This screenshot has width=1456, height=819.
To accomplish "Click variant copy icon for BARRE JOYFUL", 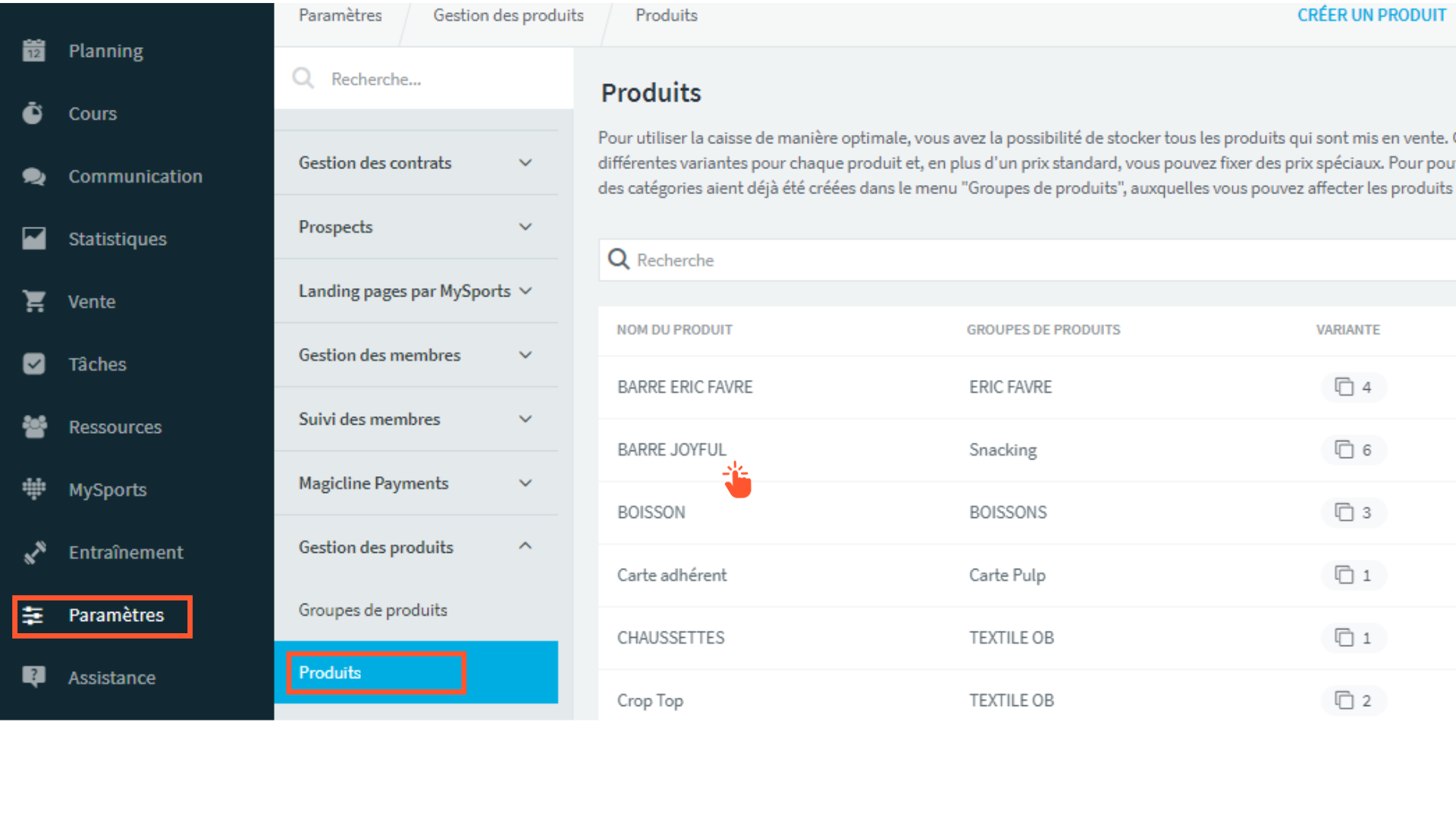I will pos(1344,450).
